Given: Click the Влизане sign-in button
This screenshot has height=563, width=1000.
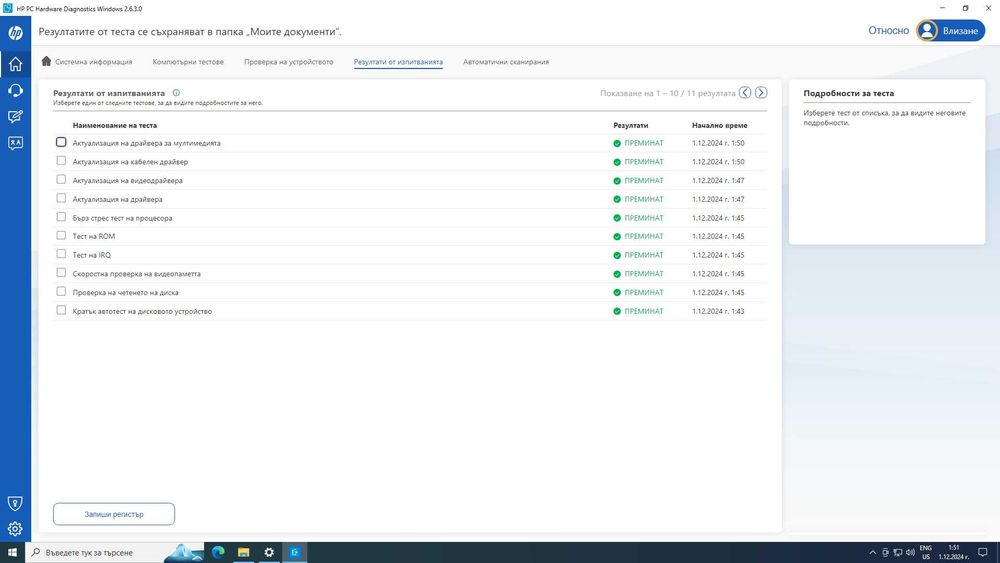Looking at the screenshot, I should tap(950, 31).
